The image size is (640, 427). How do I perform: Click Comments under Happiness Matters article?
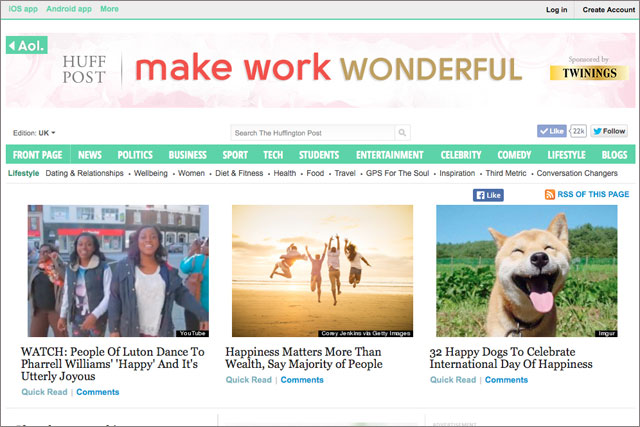[302, 380]
